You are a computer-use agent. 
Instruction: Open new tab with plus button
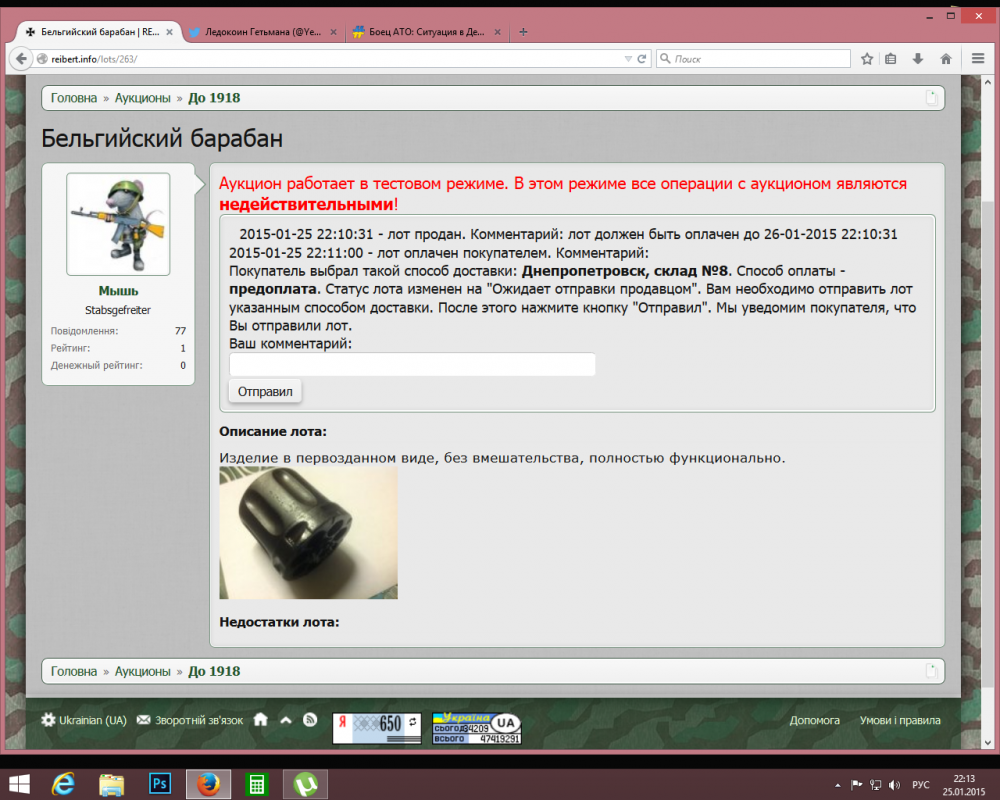(x=523, y=32)
